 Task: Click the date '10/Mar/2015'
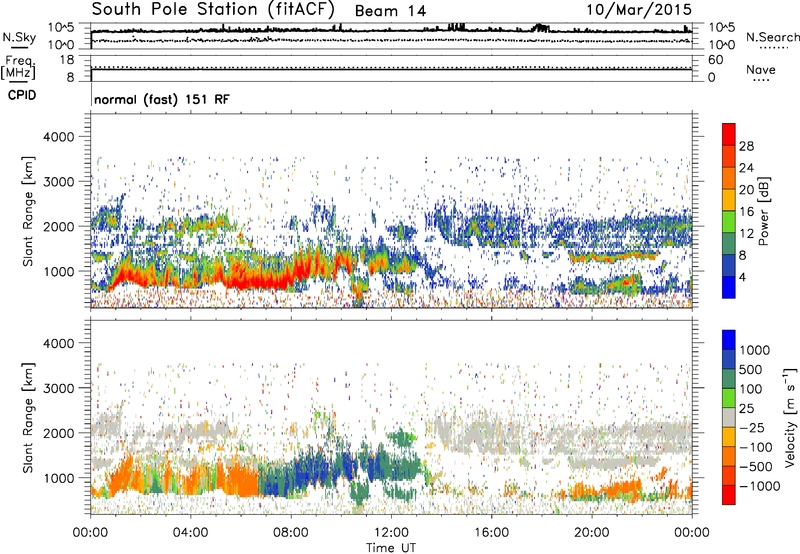pos(639,10)
